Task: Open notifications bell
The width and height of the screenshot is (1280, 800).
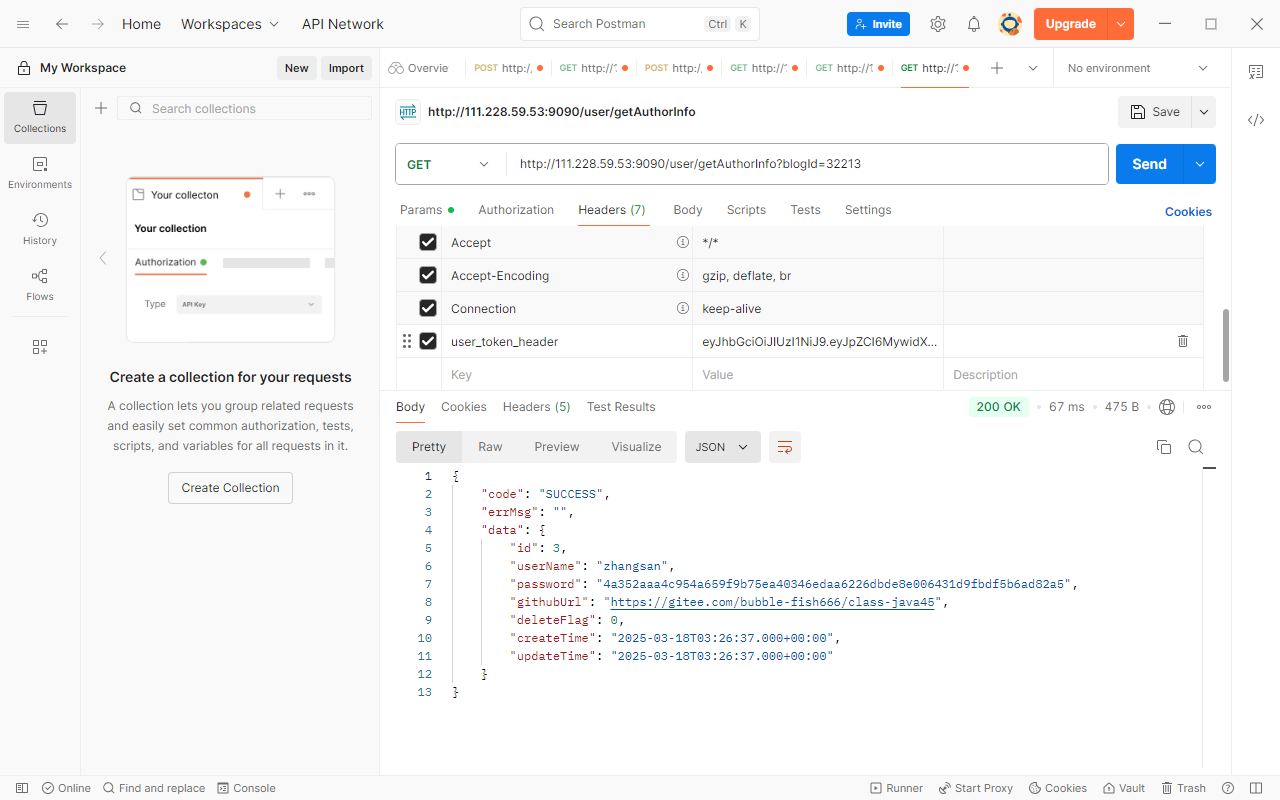Action: point(974,24)
